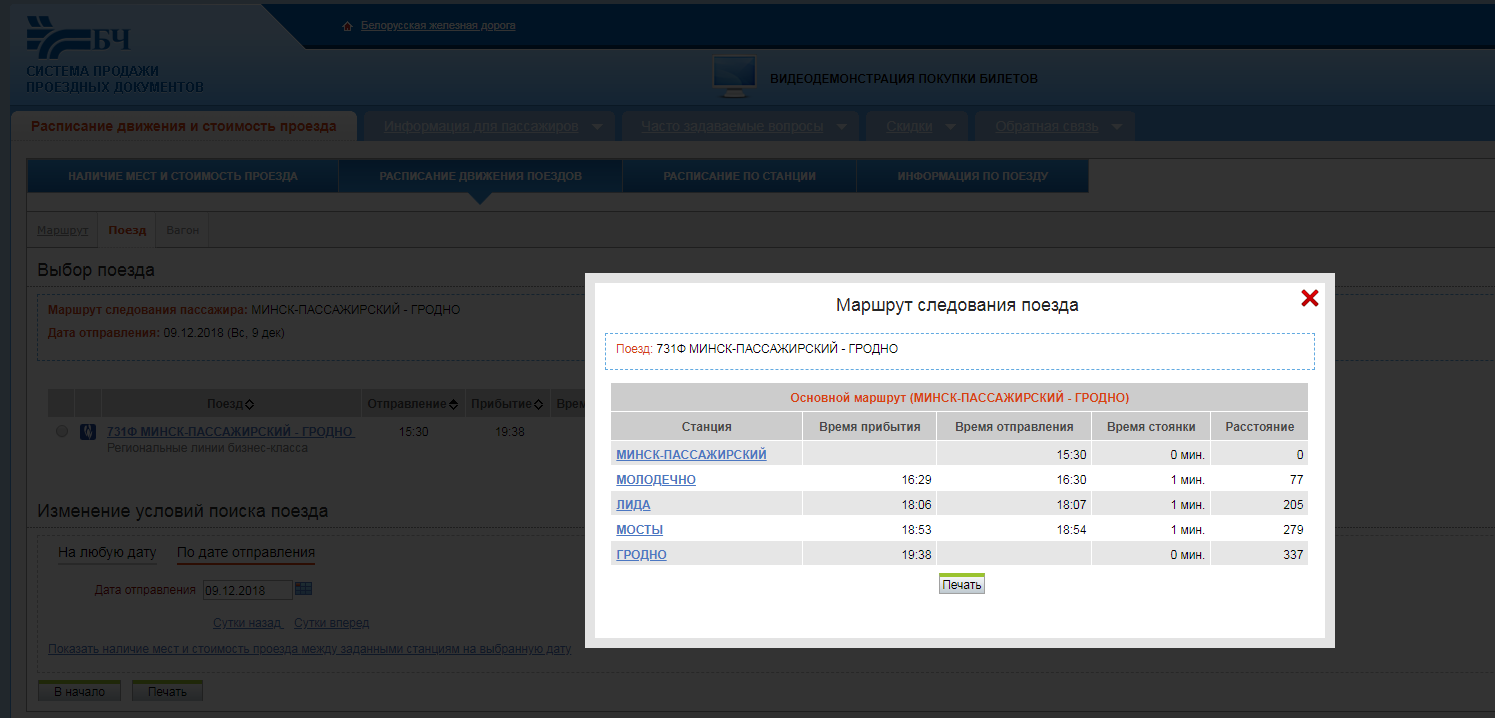This screenshot has width=1495, height=718.
Task: Select the На любую дату option
Action: coord(107,552)
